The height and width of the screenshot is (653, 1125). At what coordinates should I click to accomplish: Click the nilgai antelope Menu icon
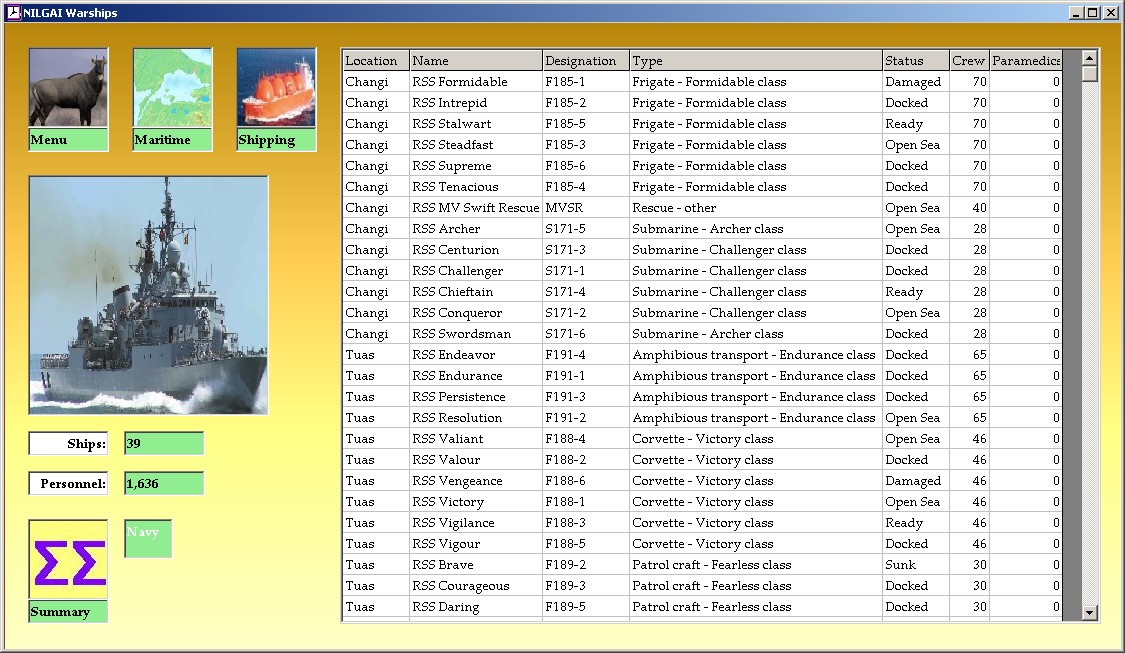(68, 88)
